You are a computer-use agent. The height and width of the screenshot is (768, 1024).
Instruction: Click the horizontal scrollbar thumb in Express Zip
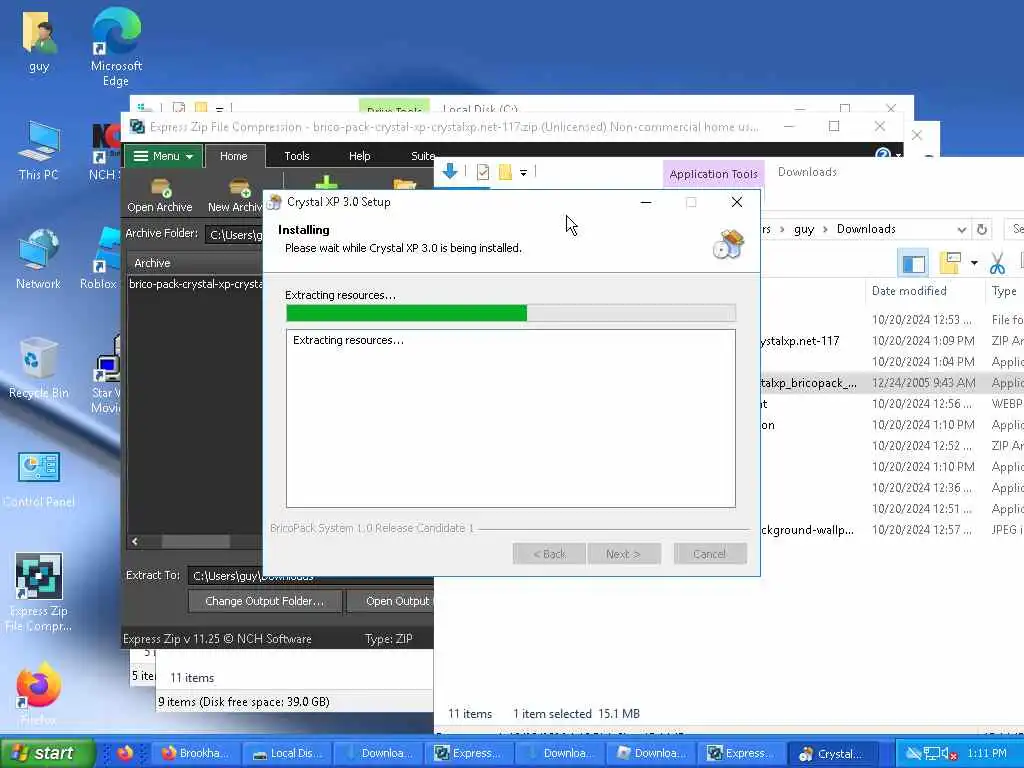click(x=196, y=541)
